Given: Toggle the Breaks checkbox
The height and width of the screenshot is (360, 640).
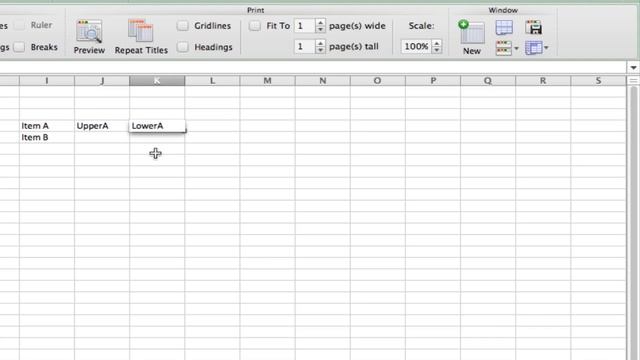Looking at the screenshot, I should coord(19,47).
